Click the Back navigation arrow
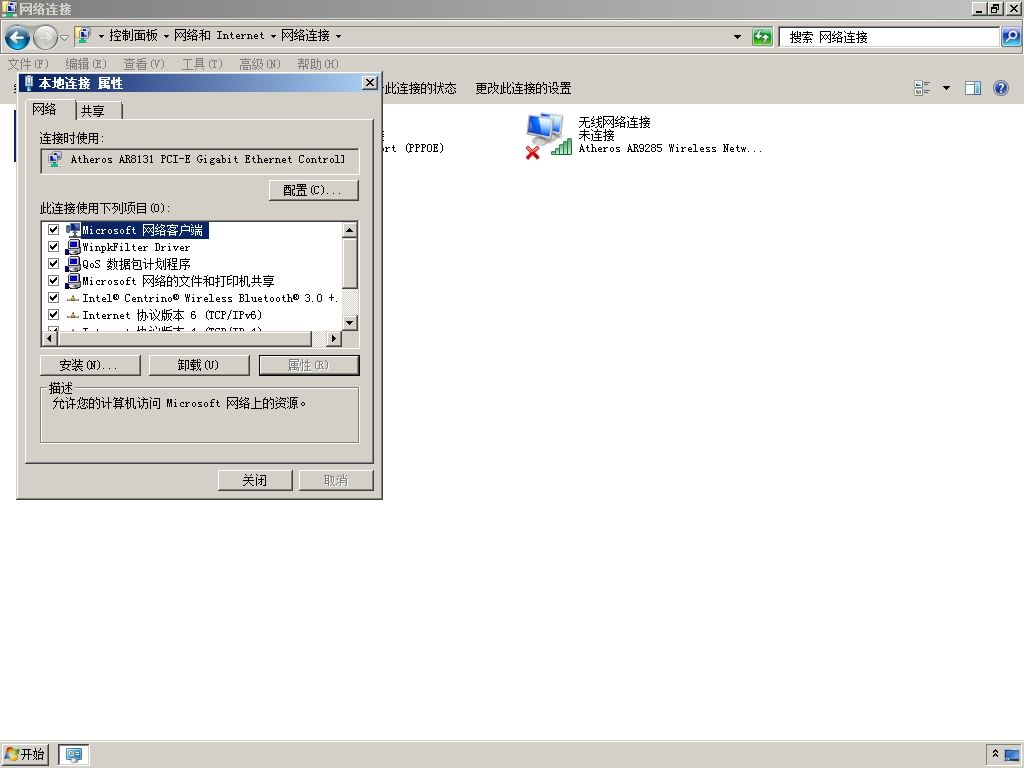1024x768 pixels. click(x=18, y=37)
